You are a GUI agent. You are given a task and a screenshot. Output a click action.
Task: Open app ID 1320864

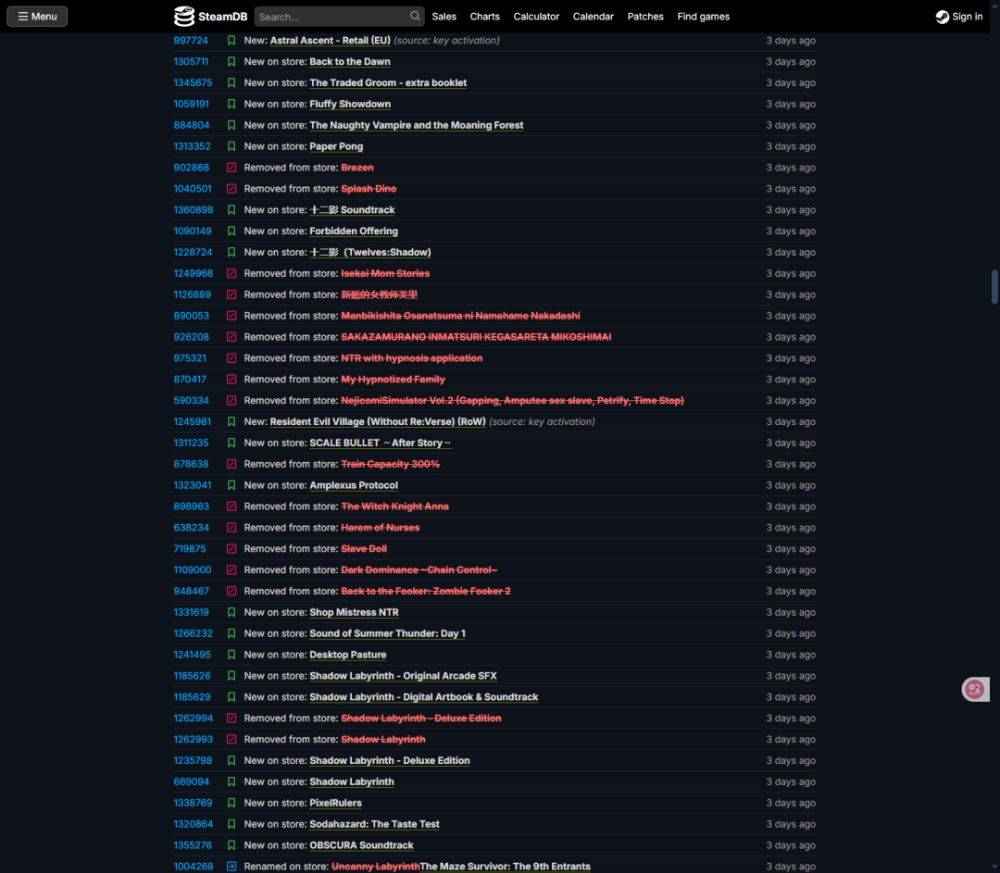tap(193, 824)
